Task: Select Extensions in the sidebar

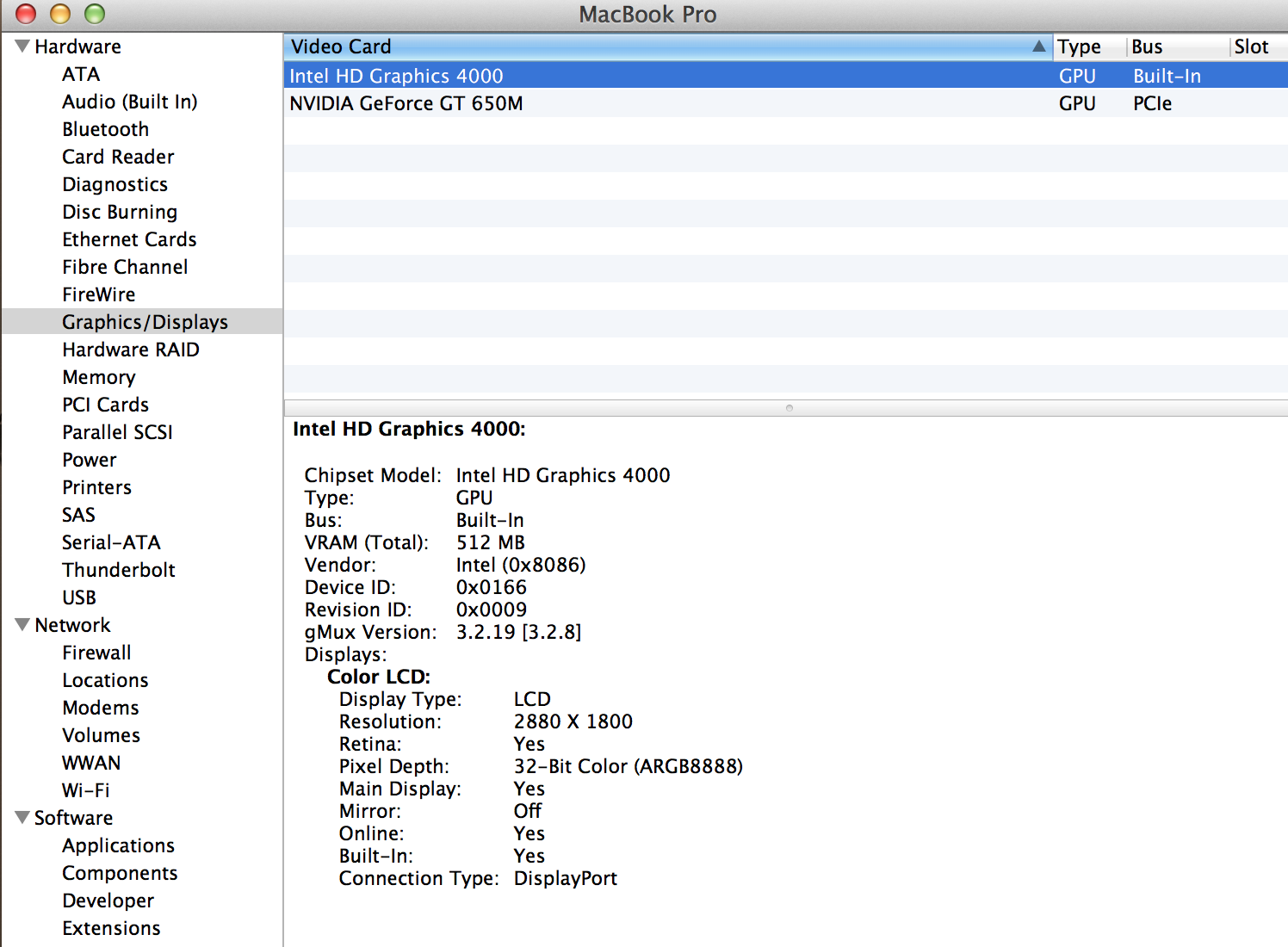Action: 111,928
